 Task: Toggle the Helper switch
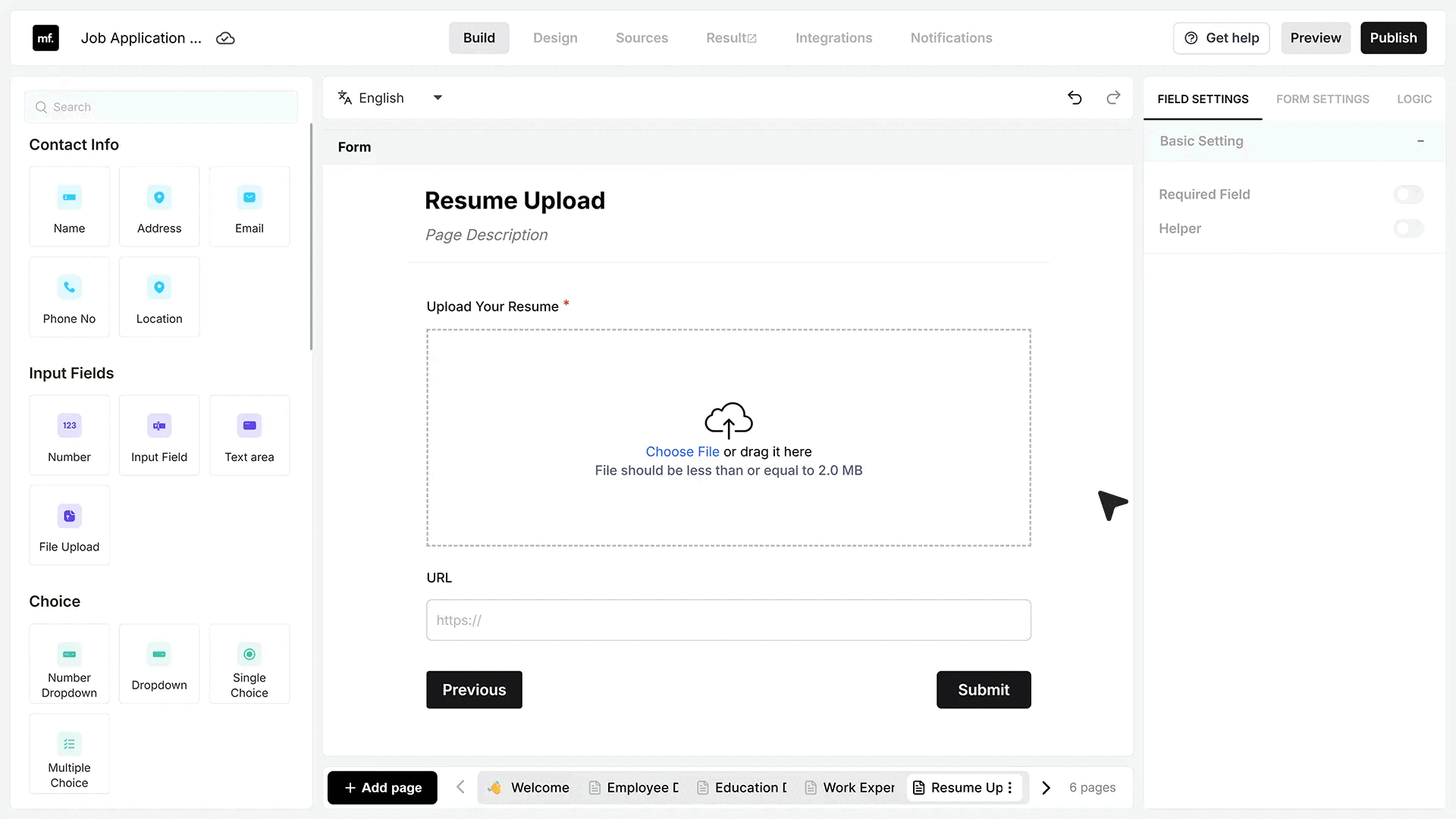(1408, 228)
